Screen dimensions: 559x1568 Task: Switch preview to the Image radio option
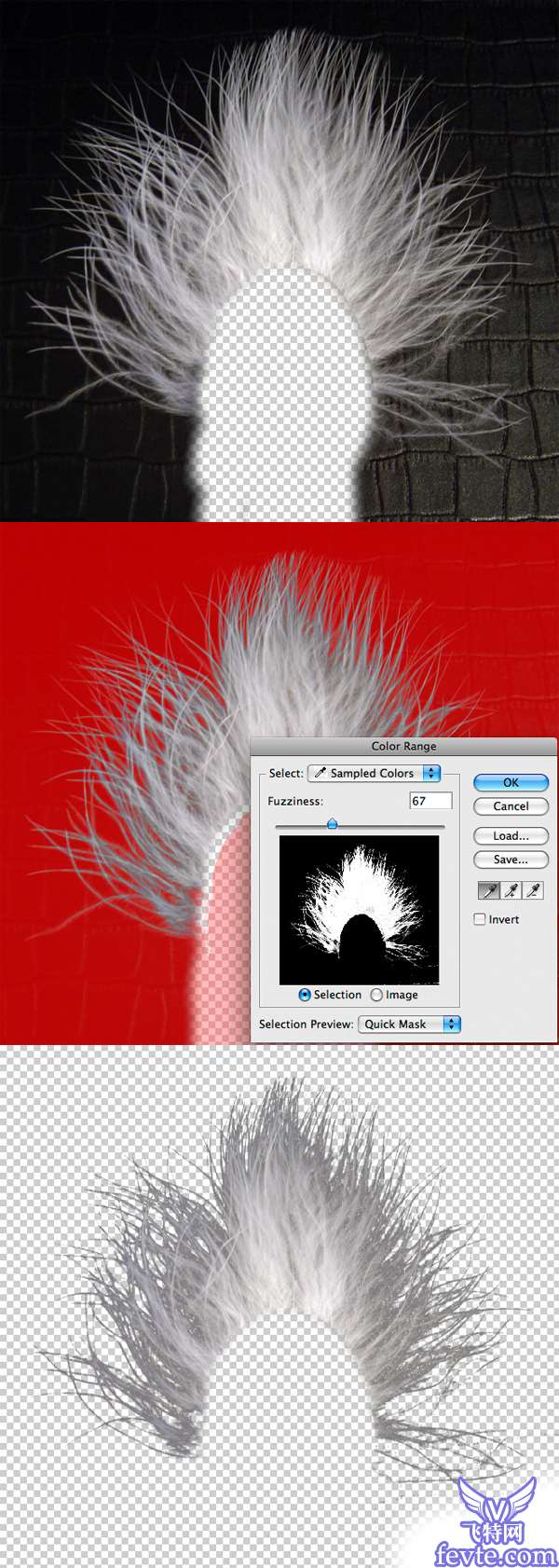click(376, 995)
